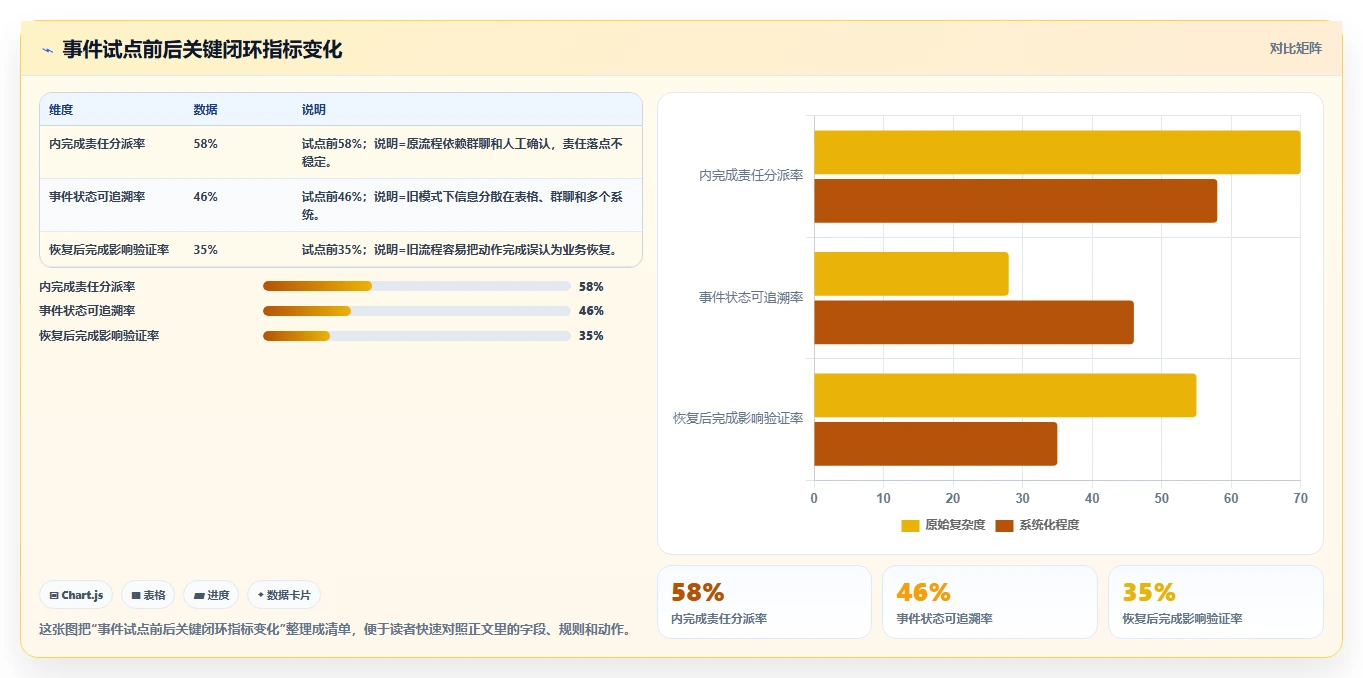Click the x-axis tick label 30
The height and width of the screenshot is (678, 1363).
pos(1022,498)
